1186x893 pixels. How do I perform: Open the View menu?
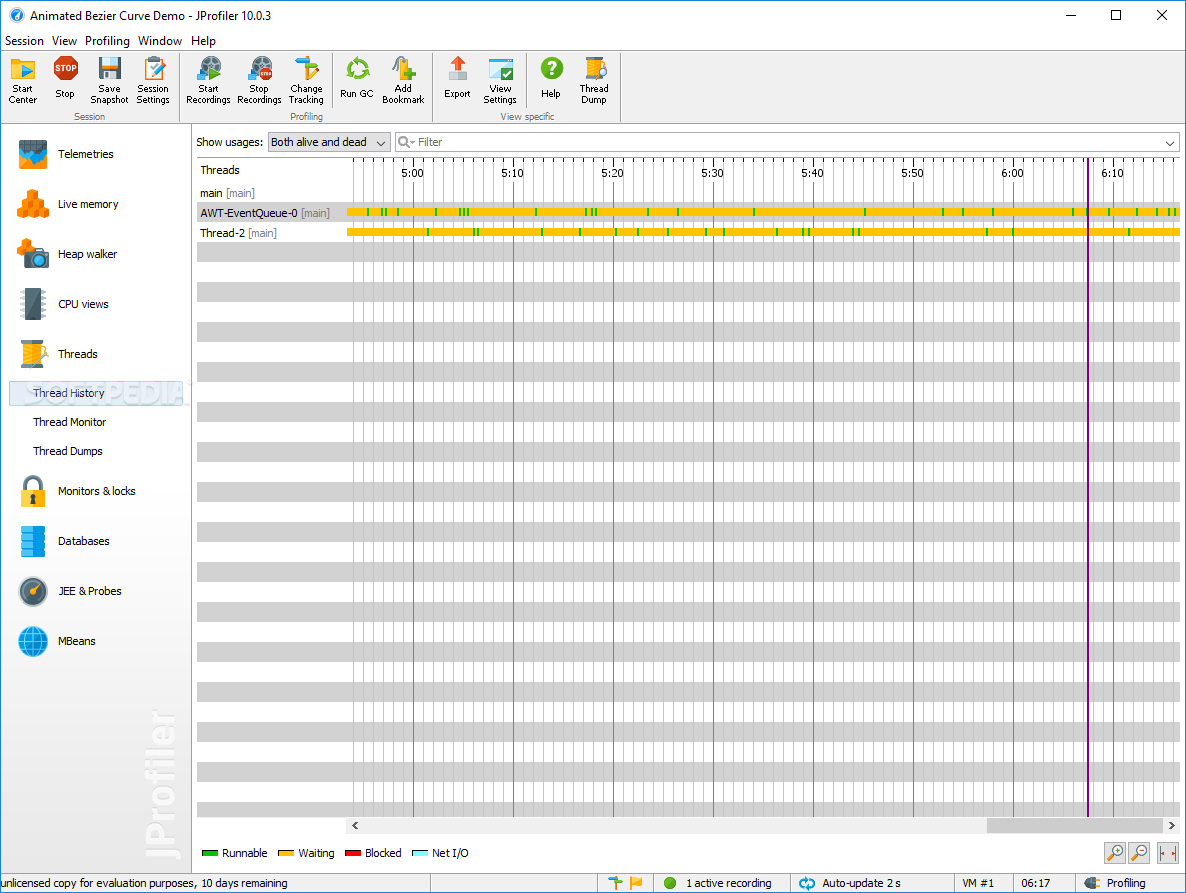(x=64, y=41)
